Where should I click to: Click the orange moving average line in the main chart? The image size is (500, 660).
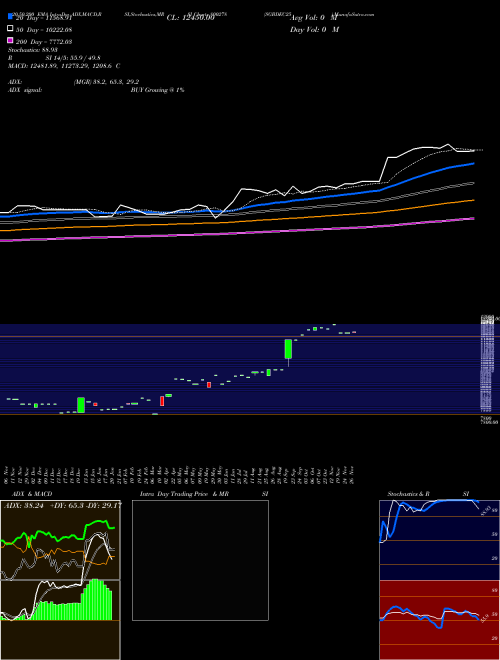coord(237,221)
